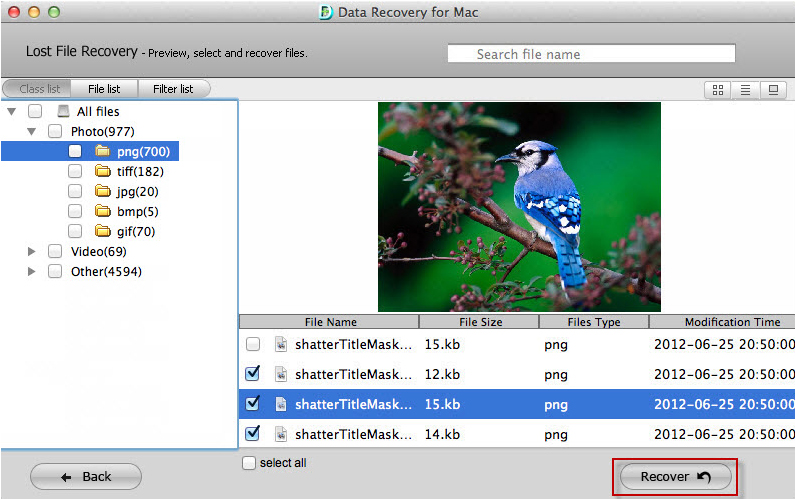Switch to preview view icon
795x499 pixels.
tap(773, 89)
